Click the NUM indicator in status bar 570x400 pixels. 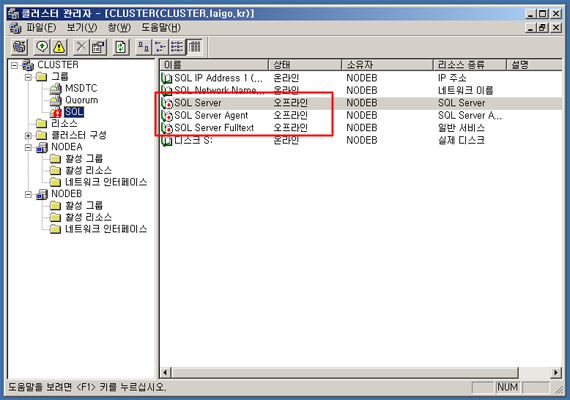pyautogui.click(x=507, y=387)
